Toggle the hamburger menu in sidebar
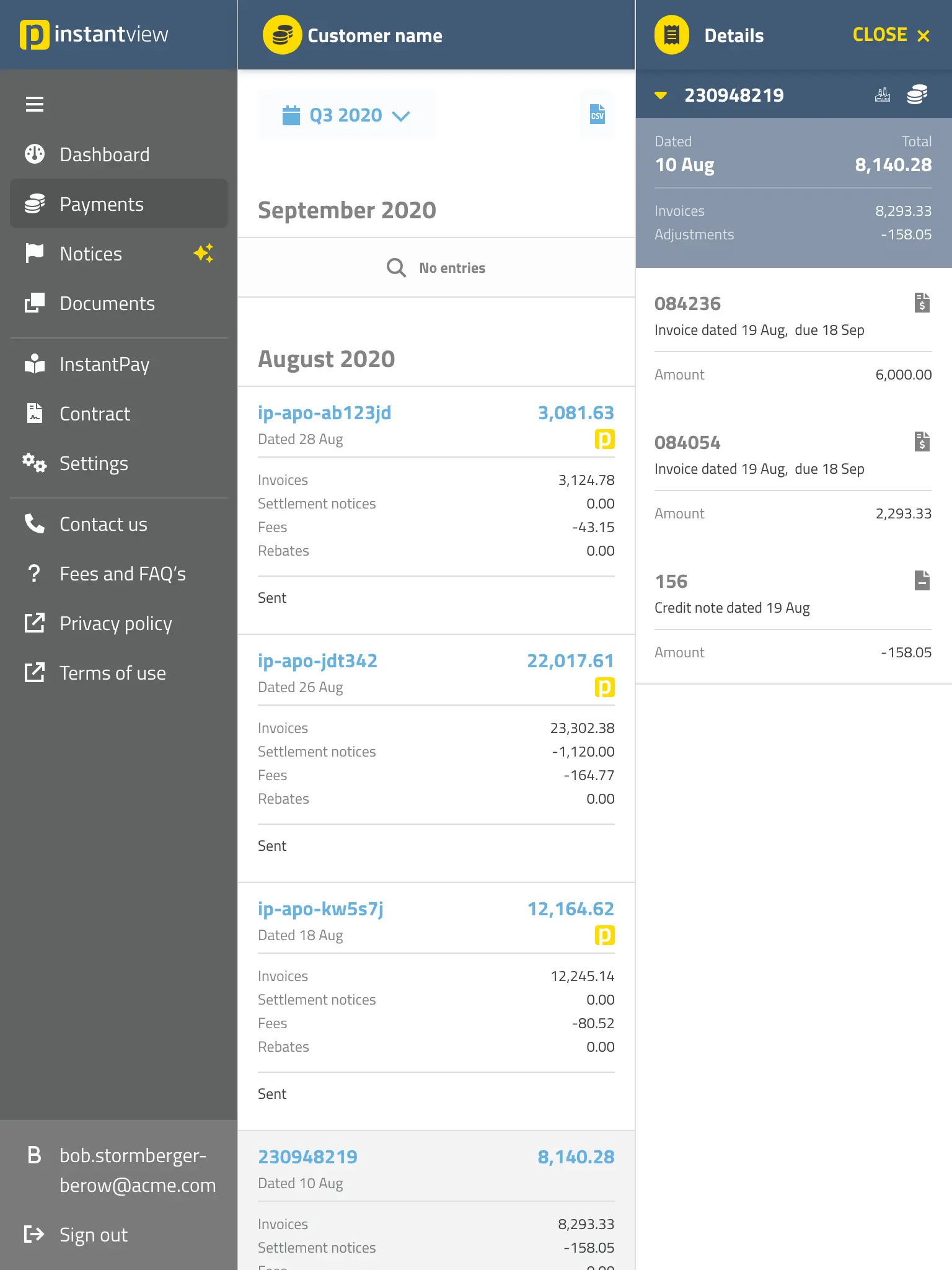 pos(35,104)
